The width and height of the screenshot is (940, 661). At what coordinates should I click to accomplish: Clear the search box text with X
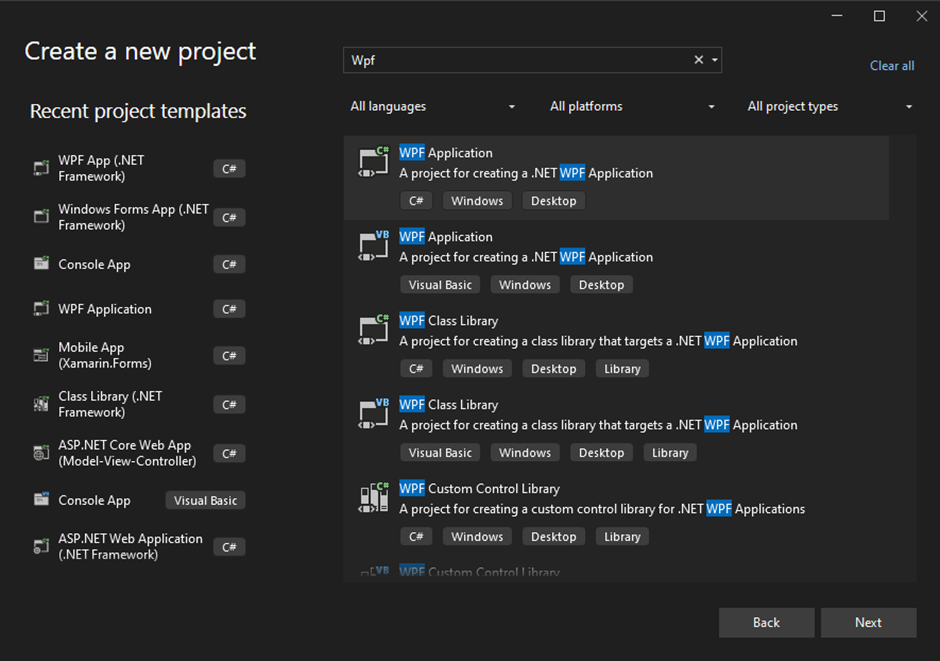pos(699,60)
